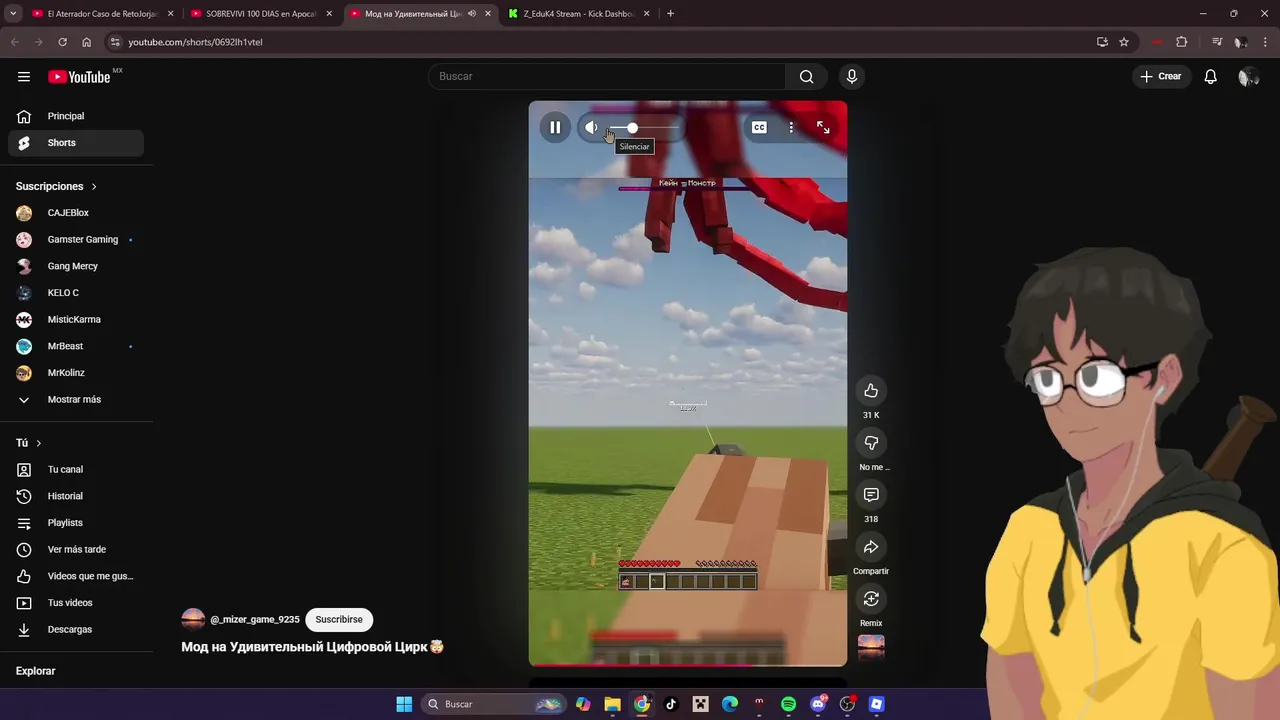Seek on the Short's red progress bar
The height and width of the screenshot is (720, 1280).
pyautogui.click(x=688, y=664)
